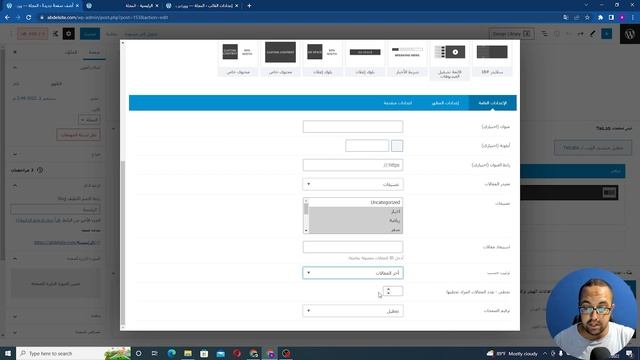Reload the page with refresh icon

pos(29,18)
